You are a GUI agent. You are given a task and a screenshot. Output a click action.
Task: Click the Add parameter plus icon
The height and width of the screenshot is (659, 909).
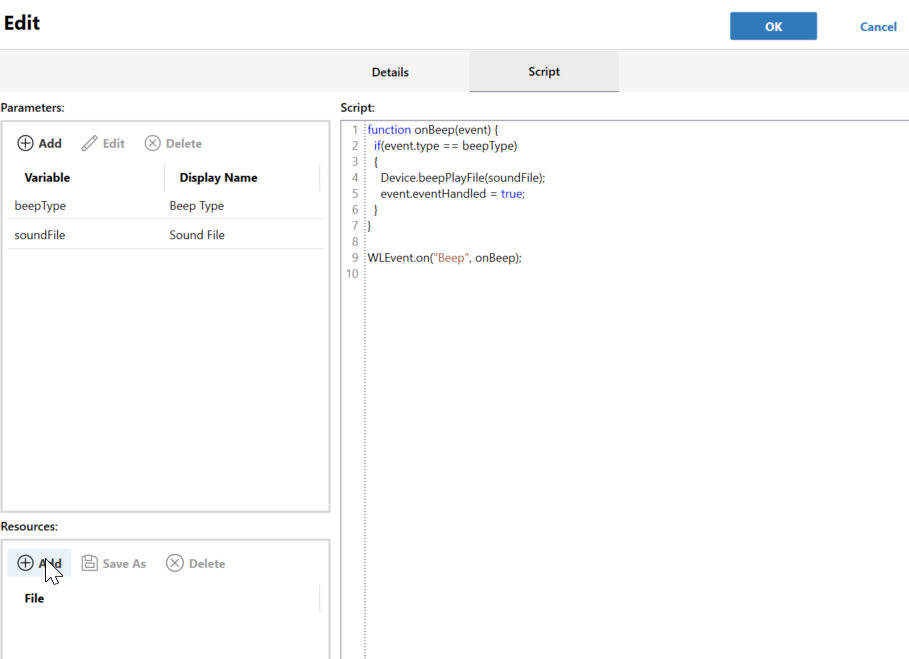(26, 143)
